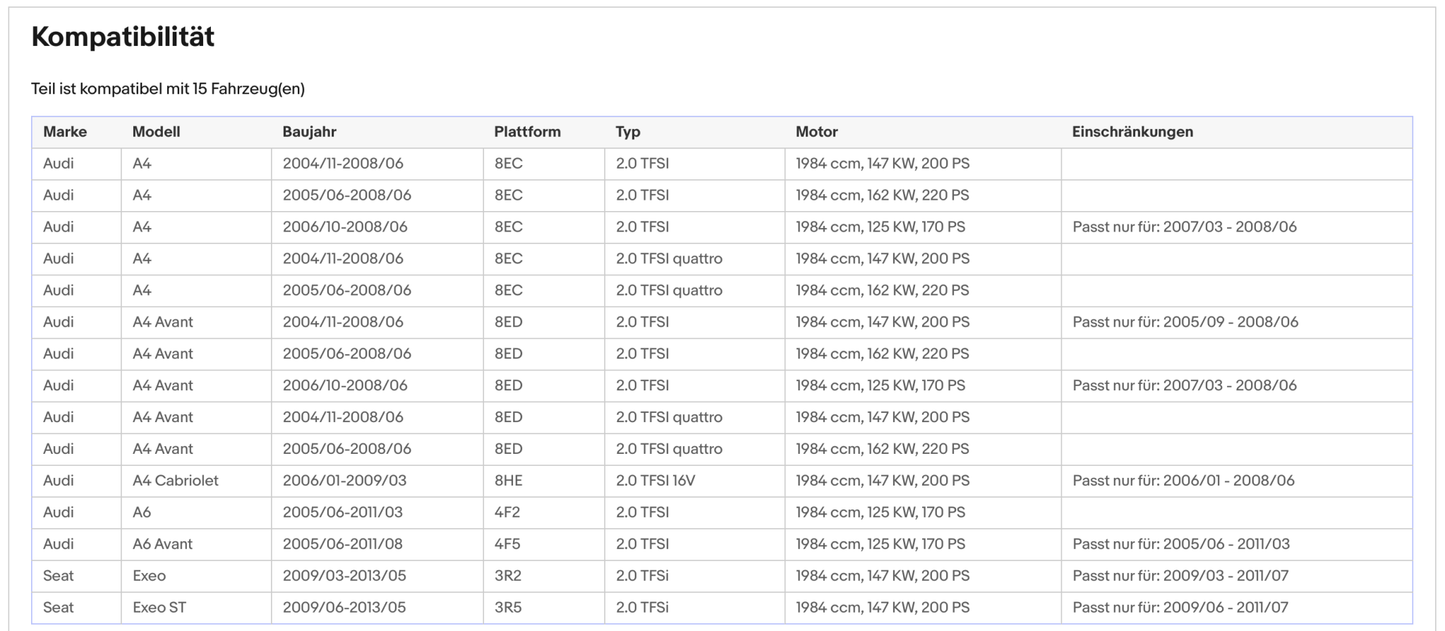Viewport: 1445px width, 631px height.
Task: Click the 3R2 platform cell
Action: 508,576
